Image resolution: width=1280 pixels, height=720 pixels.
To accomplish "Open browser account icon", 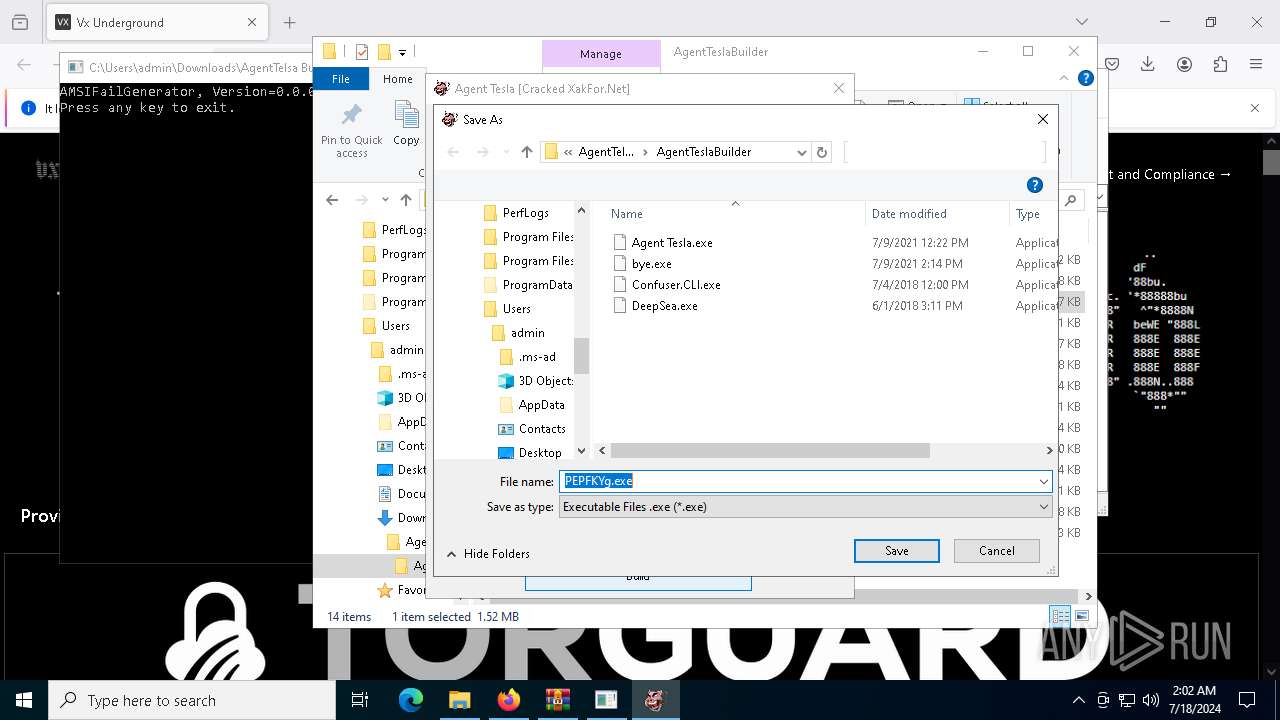I will tap(1184, 64).
